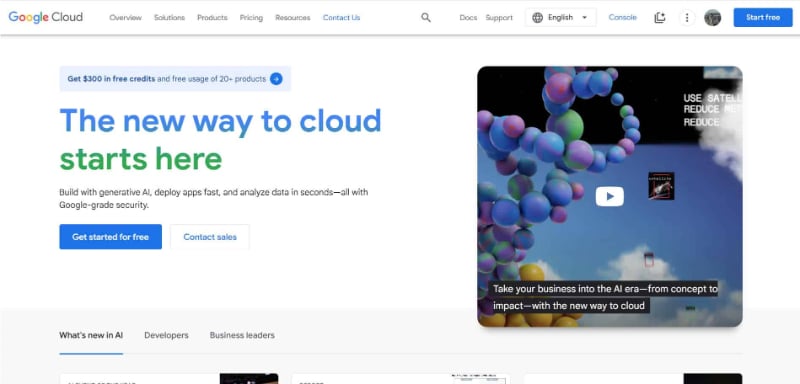Select the What's new in AI tab
Screen dimensions: 800x384
[x=91, y=335]
